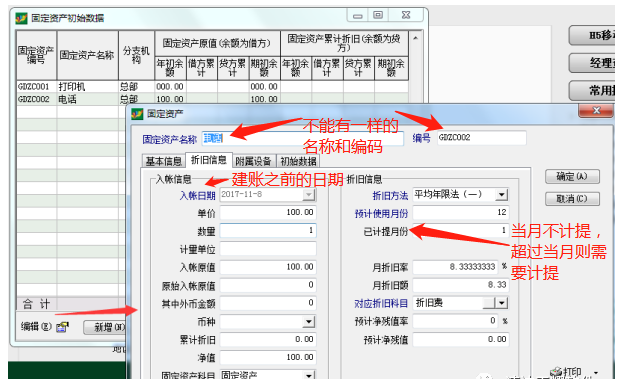Click the 预计使用月份 input field

(x=461, y=212)
